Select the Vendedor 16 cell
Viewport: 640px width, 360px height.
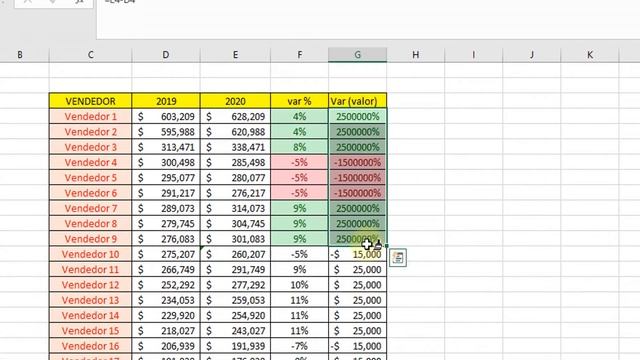point(90,346)
